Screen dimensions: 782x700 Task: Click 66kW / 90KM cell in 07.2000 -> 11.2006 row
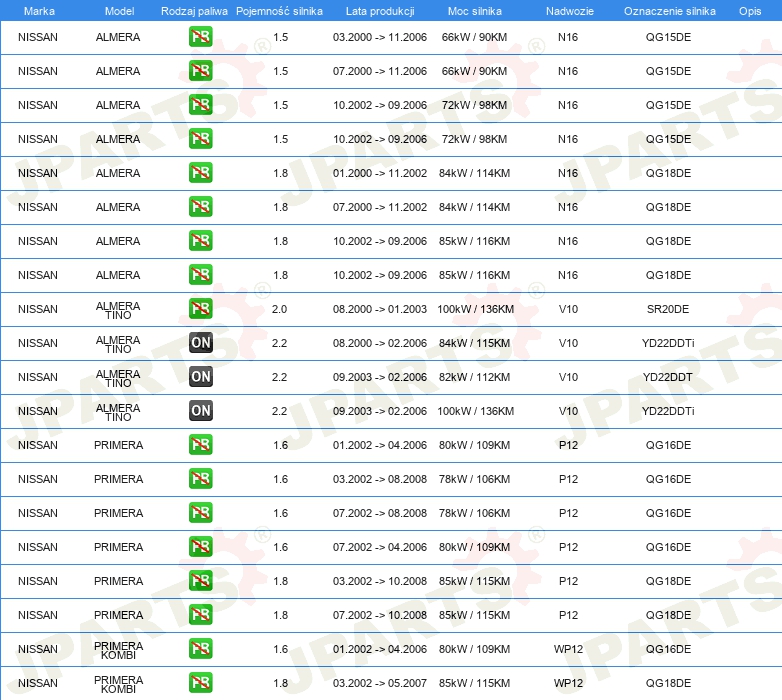pyautogui.click(x=474, y=71)
